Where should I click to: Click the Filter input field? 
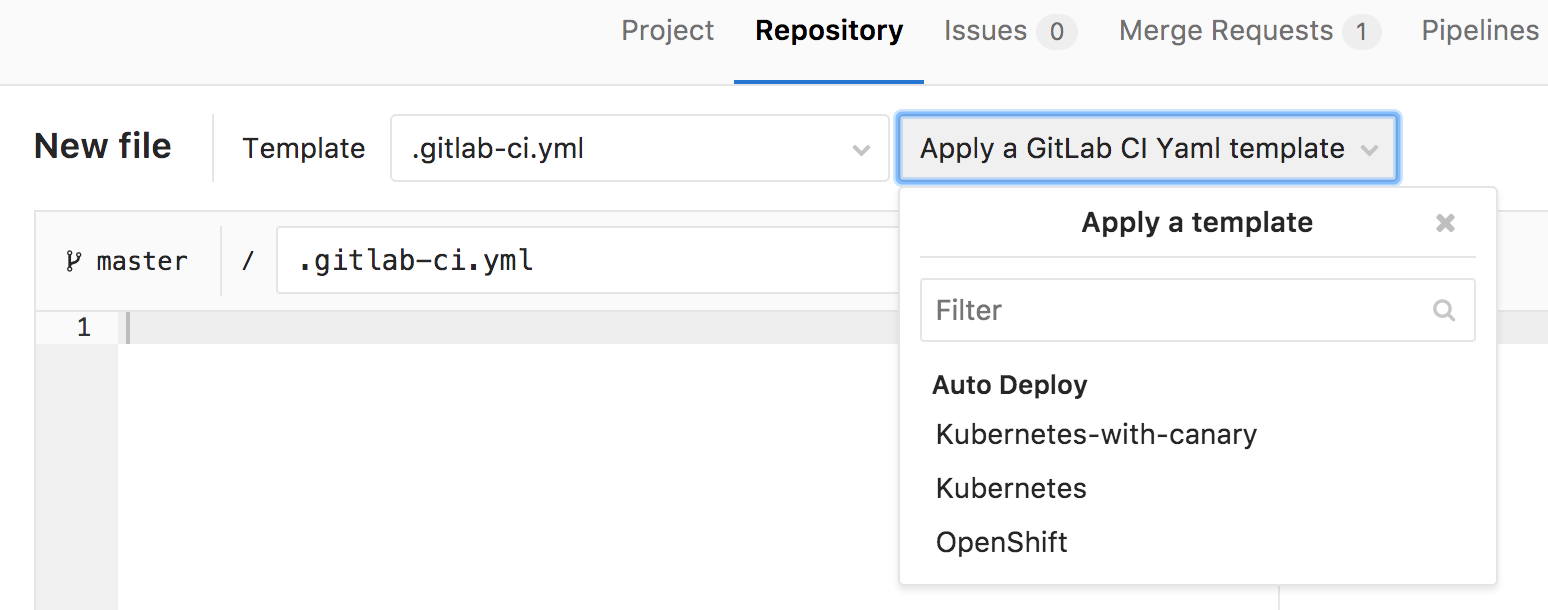[x=1150, y=310]
